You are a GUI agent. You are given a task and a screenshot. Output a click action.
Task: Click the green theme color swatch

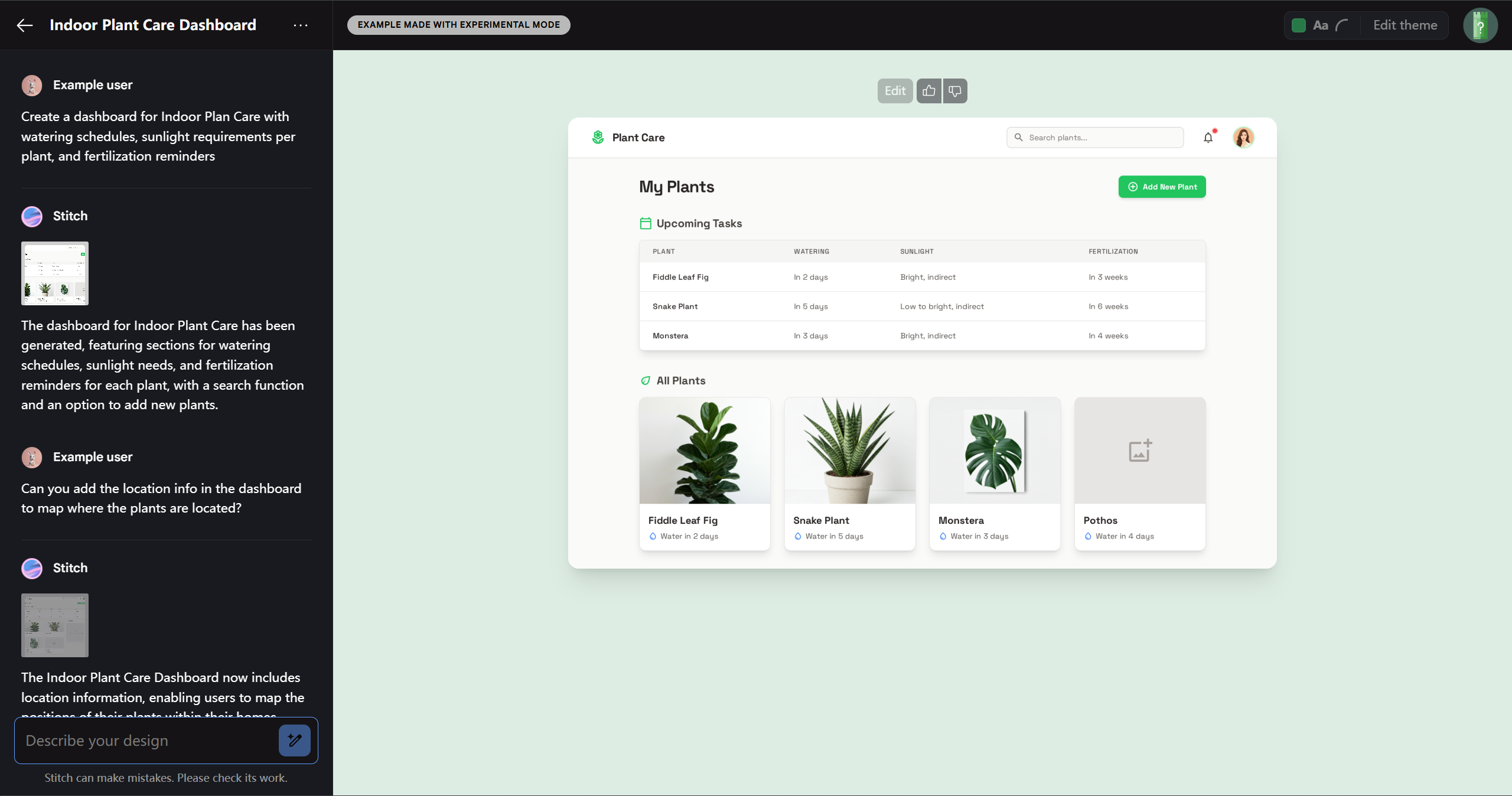click(x=1298, y=25)
